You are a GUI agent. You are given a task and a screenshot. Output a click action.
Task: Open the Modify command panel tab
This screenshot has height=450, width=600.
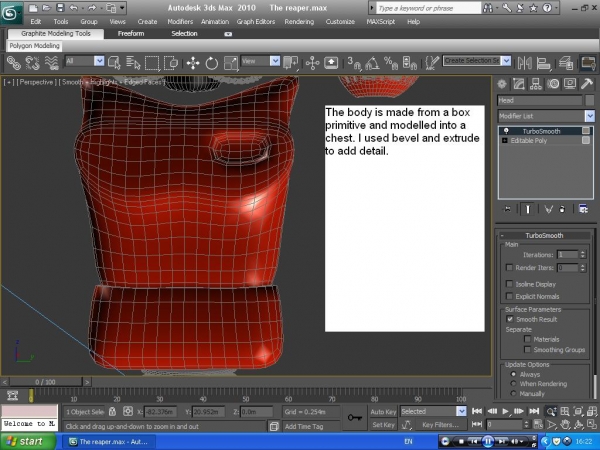point(519,84)
